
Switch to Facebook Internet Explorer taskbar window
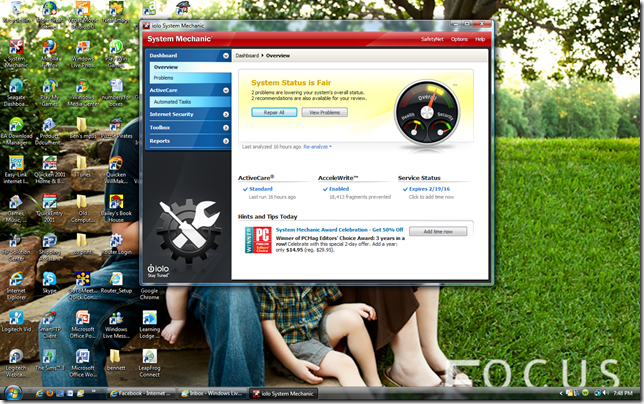[x=142, y=393]
